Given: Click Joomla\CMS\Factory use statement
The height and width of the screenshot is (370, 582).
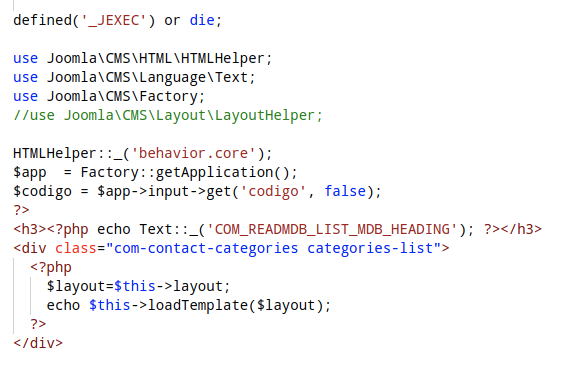Looking at the screenshot, I should point(109,96).
